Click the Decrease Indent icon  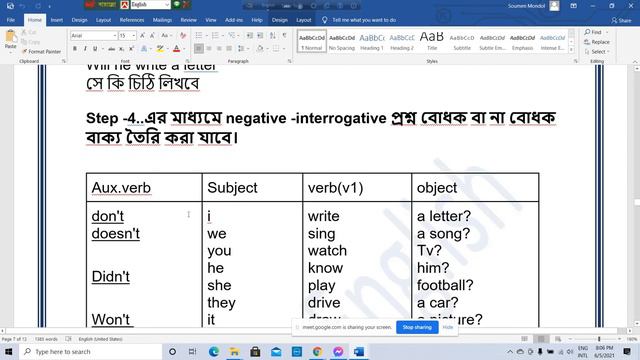[249, 36]
